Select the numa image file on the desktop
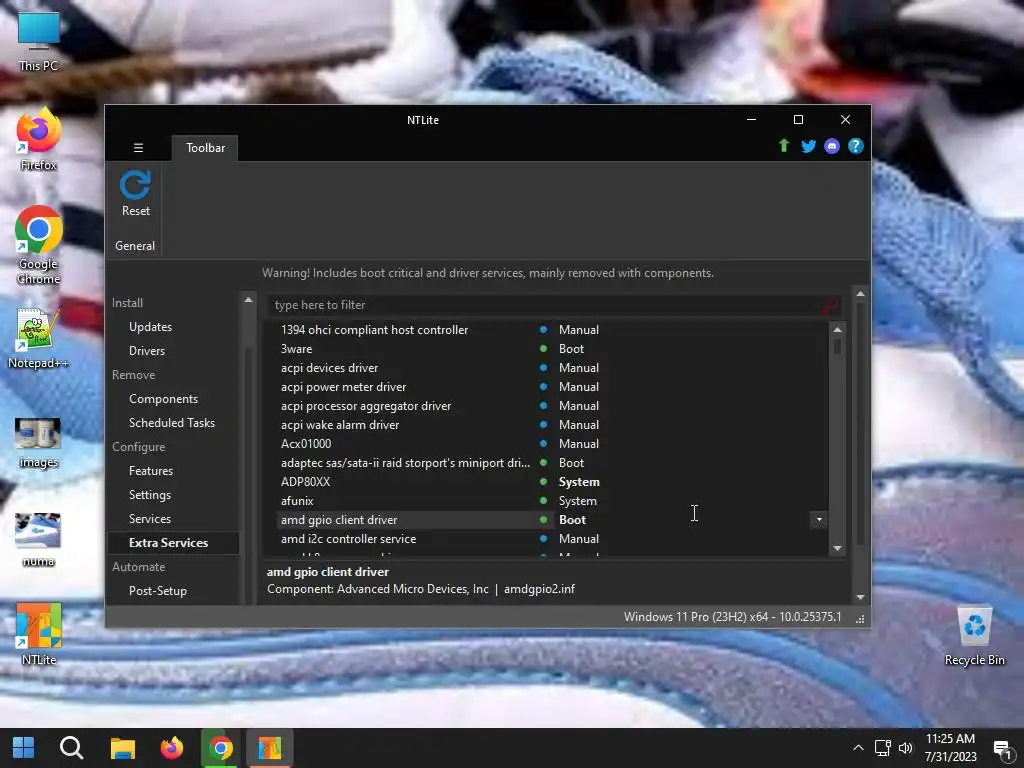The height and width of the screenshot is (768, 1024). coord(39,540)
